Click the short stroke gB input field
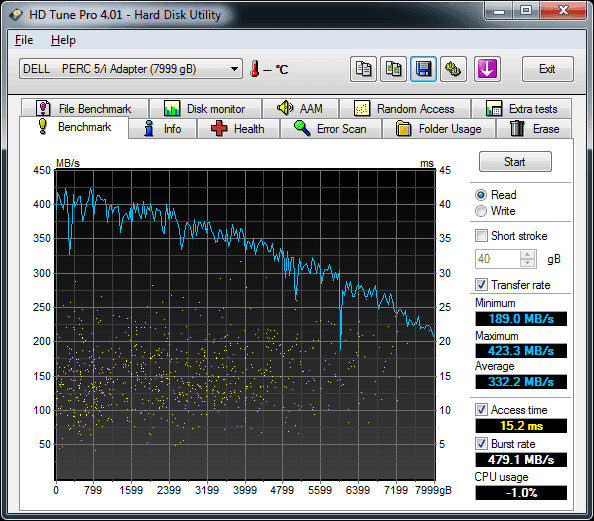Screen dimensions: 594x521 click(498, 259)
